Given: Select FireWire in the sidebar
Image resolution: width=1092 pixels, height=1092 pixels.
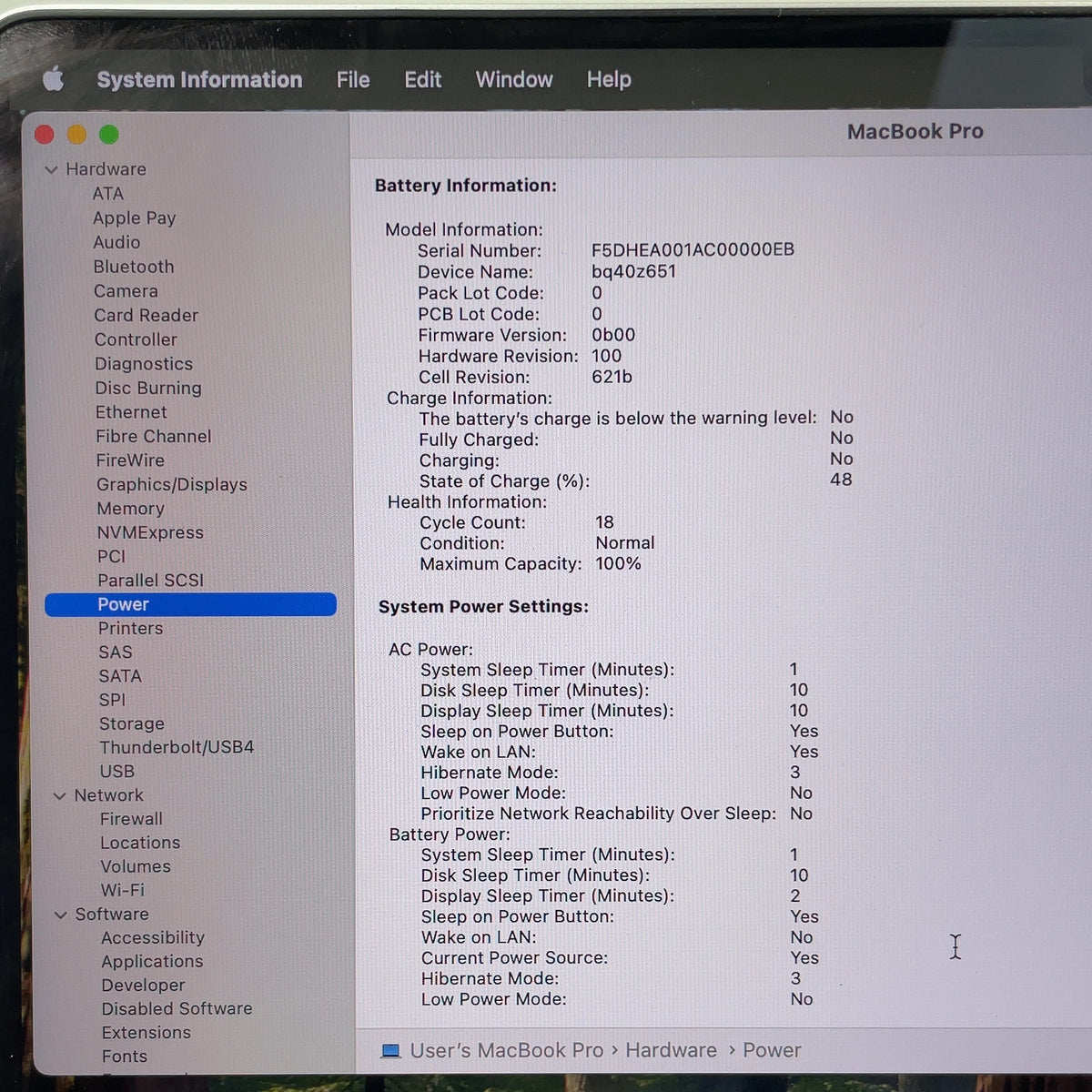Looking at the screenshot, I should [x=130, y=460].
